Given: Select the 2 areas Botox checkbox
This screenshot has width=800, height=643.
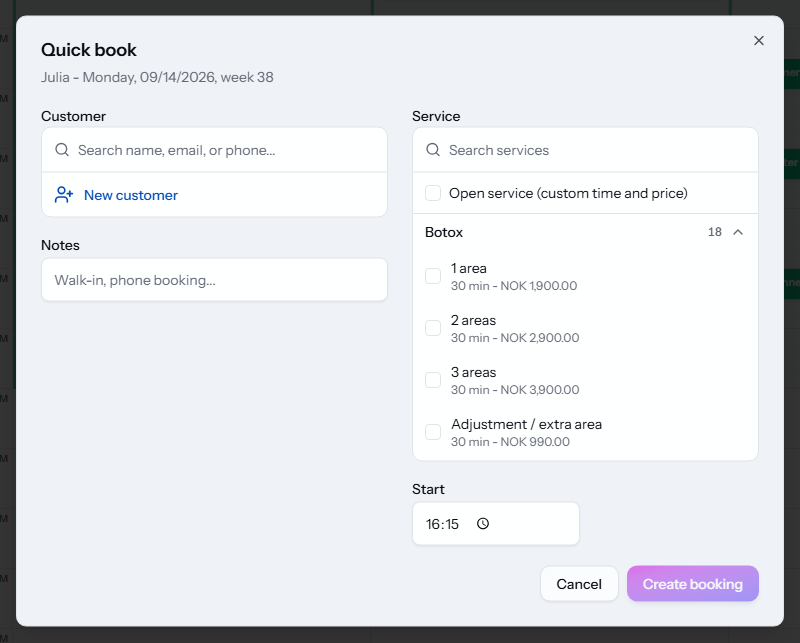Looking at the screenshot, I should point(433,328).
